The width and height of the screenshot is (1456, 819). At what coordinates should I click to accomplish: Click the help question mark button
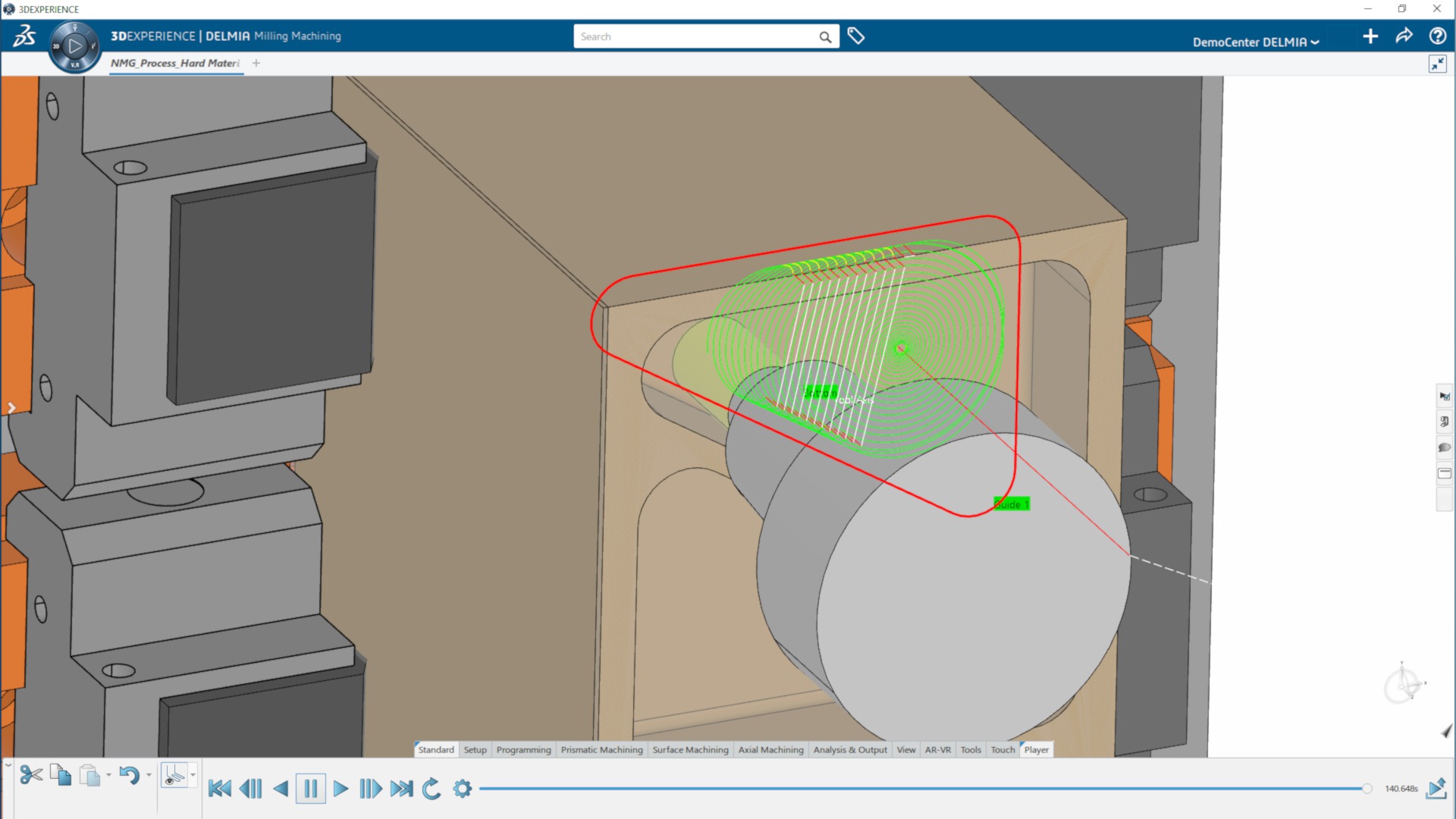click(x=1436, y=36)
